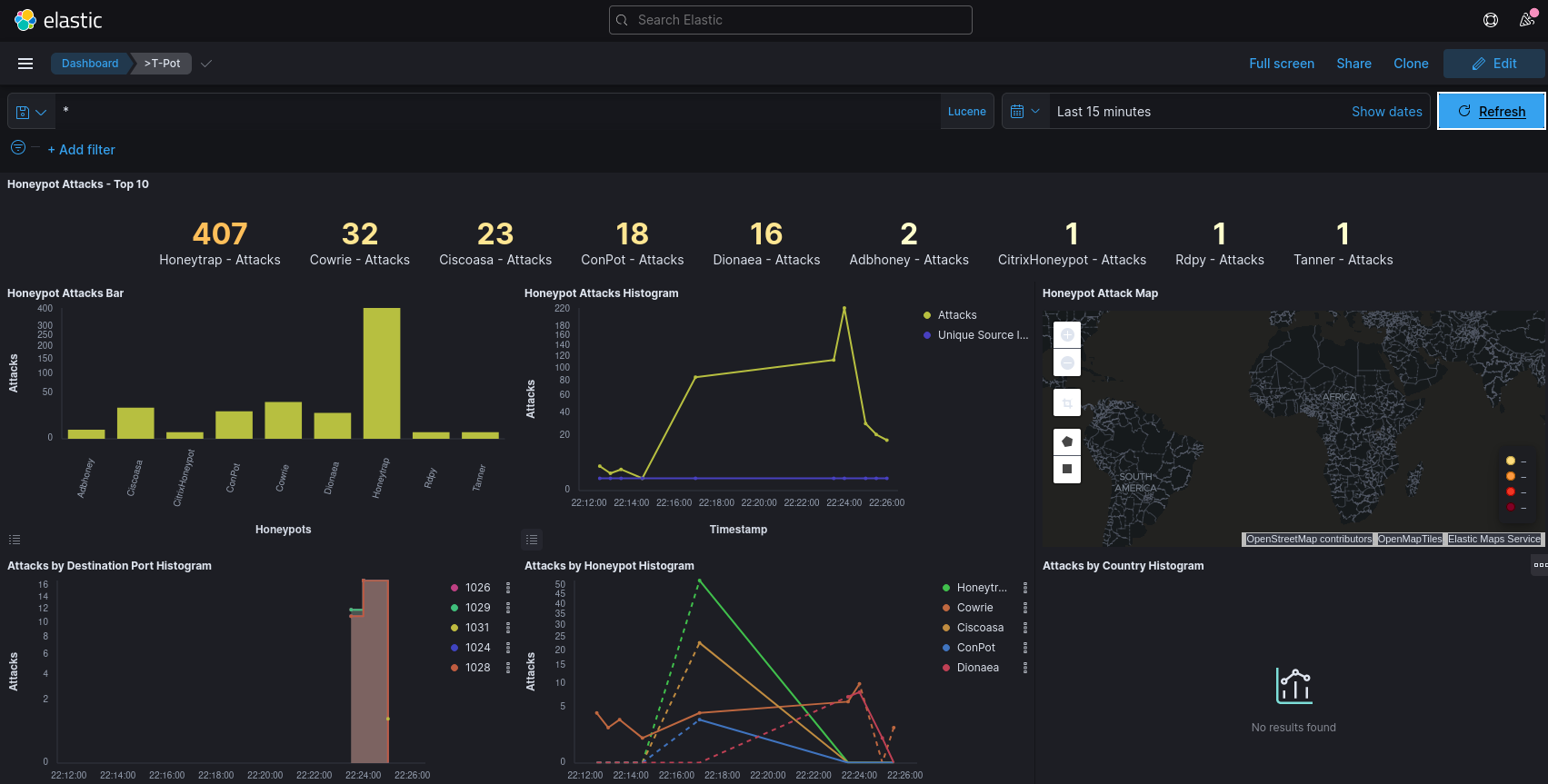Click the Search Elastic field

[790, 20]
